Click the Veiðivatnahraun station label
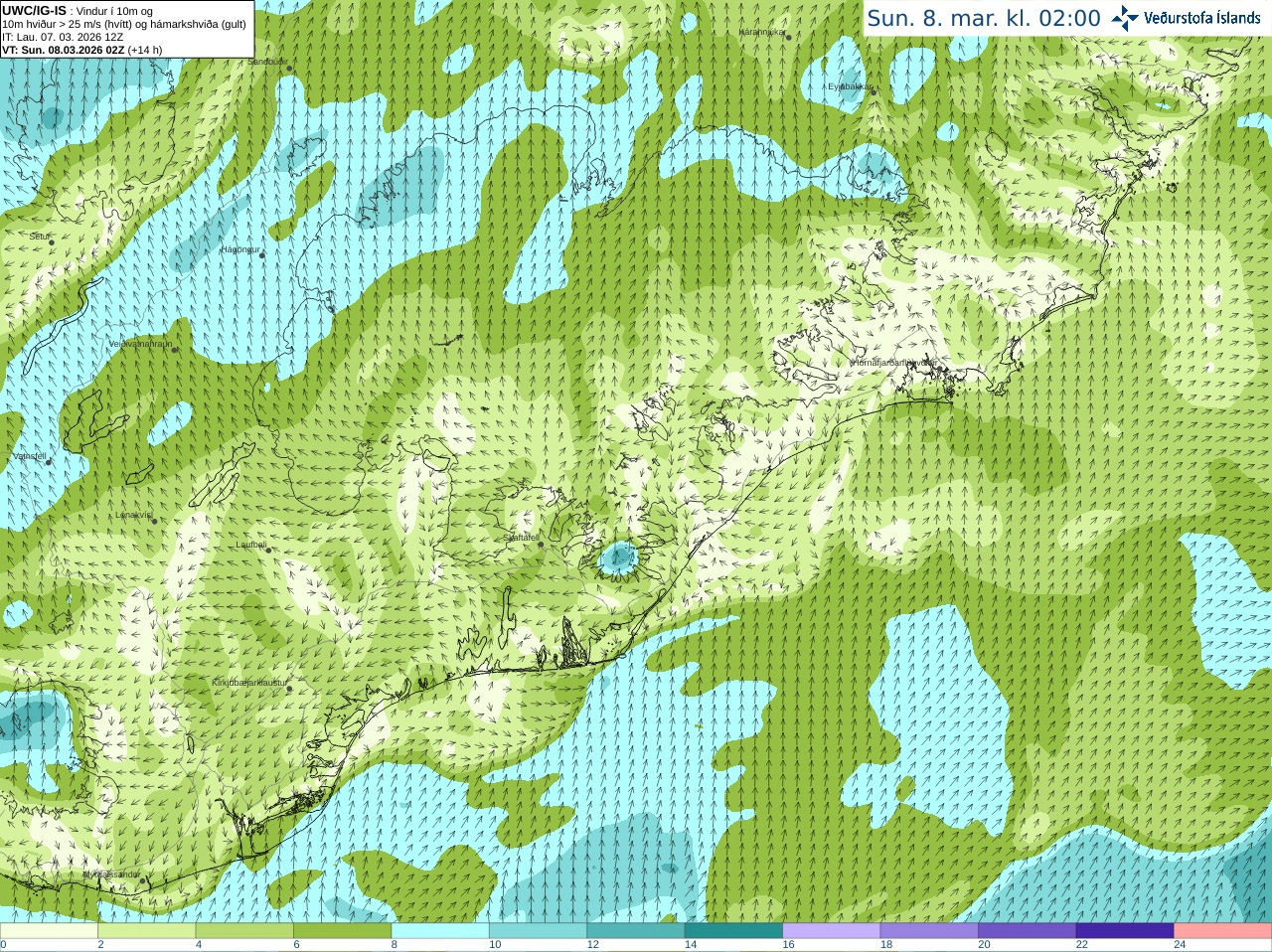This screenshot has width=1272, height=952. click(140, 344)
